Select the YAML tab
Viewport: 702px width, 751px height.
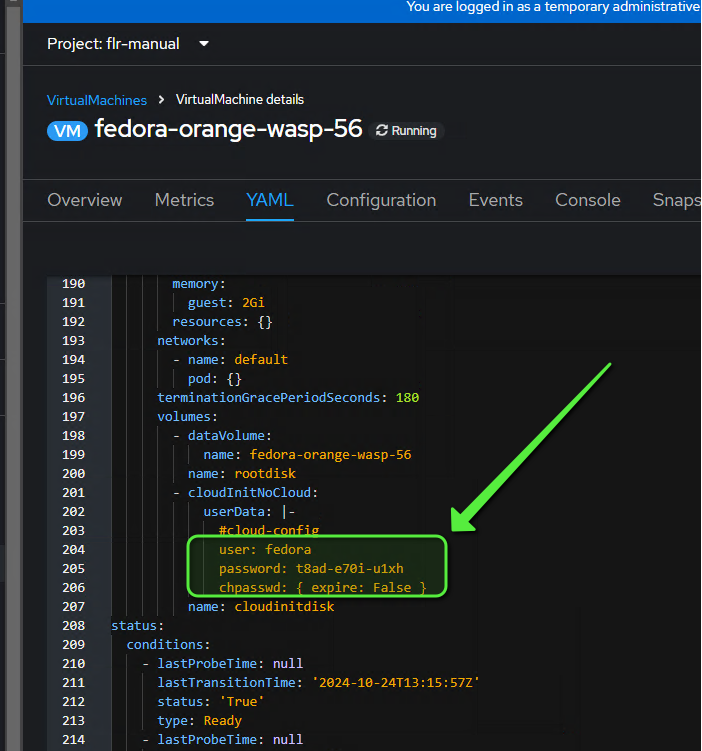(x=270, y=200)
